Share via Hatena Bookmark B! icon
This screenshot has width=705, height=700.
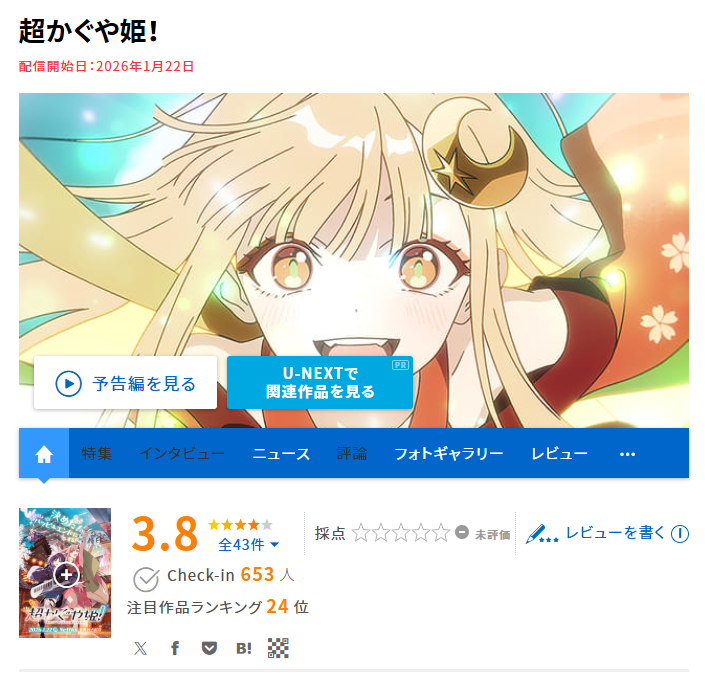click(x=244, y=648)
